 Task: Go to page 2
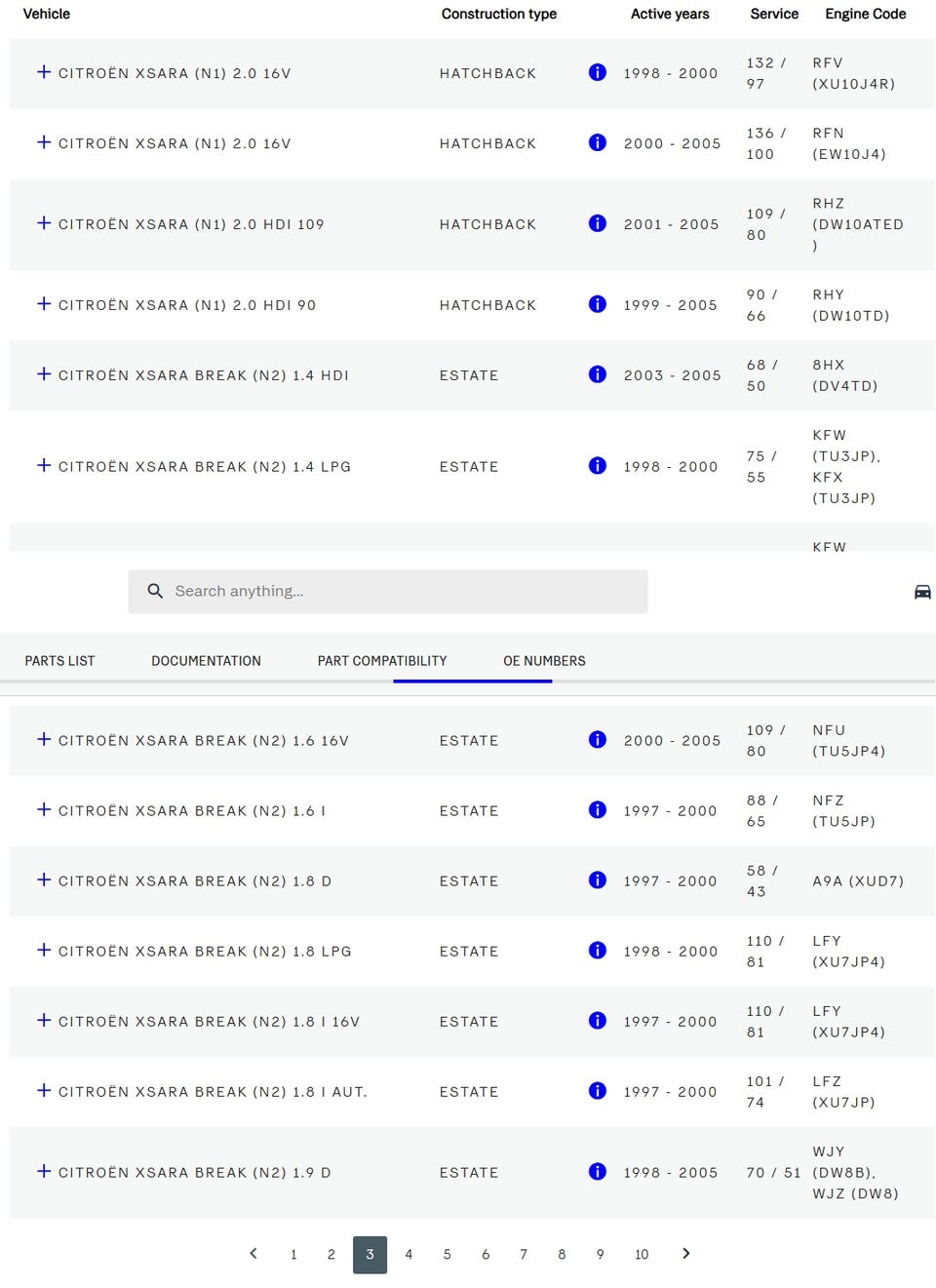pos(331,1255)
